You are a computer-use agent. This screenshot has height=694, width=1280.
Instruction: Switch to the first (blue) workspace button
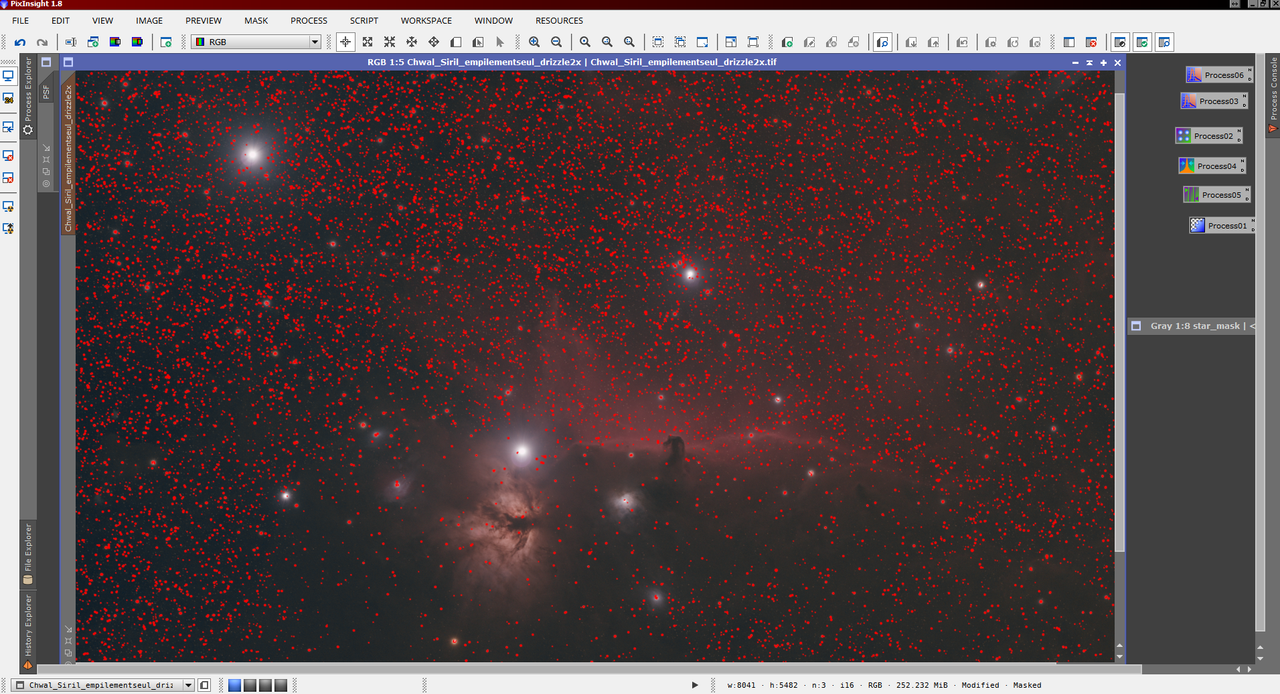pos(235,685)
